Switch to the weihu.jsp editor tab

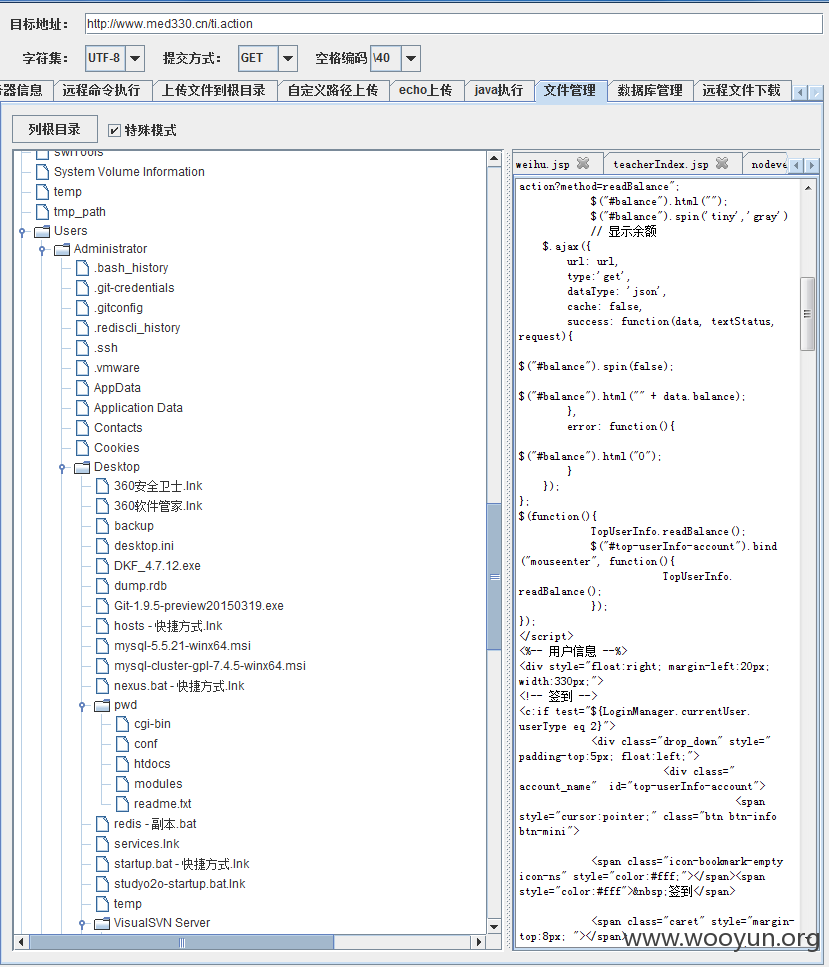(543, 164)
